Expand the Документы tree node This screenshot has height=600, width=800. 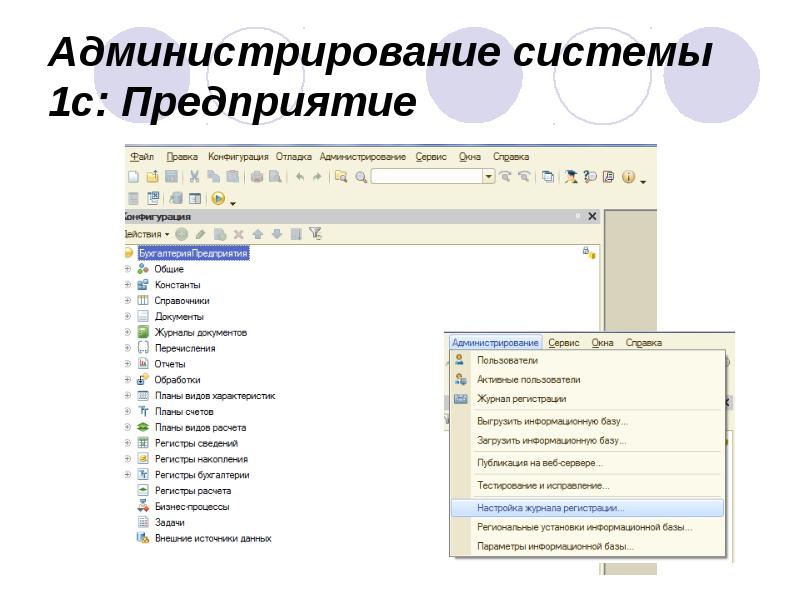[x=128, y=316]
